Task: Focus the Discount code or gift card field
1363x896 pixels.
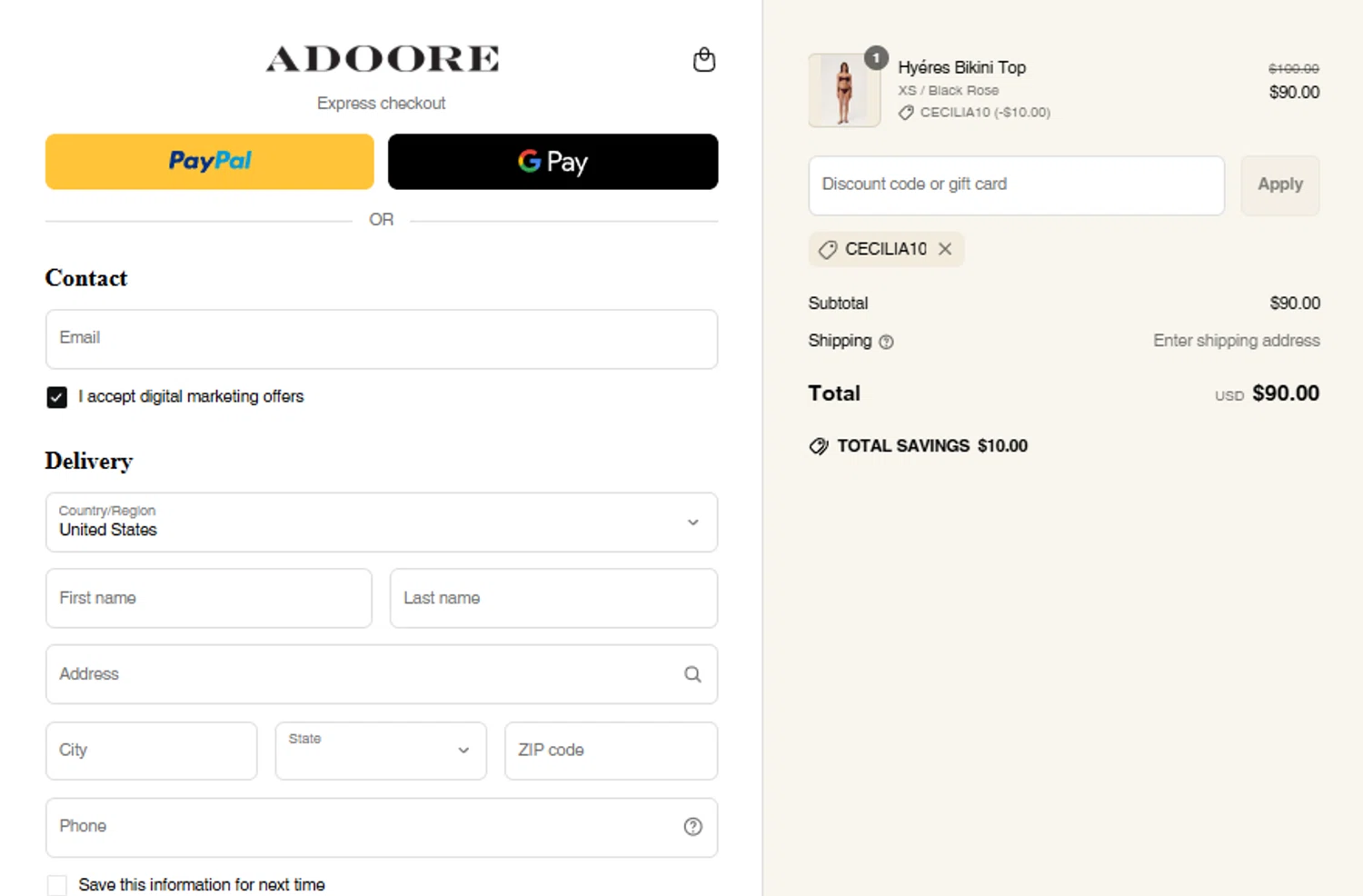Action: click(x=1017, y=185)
